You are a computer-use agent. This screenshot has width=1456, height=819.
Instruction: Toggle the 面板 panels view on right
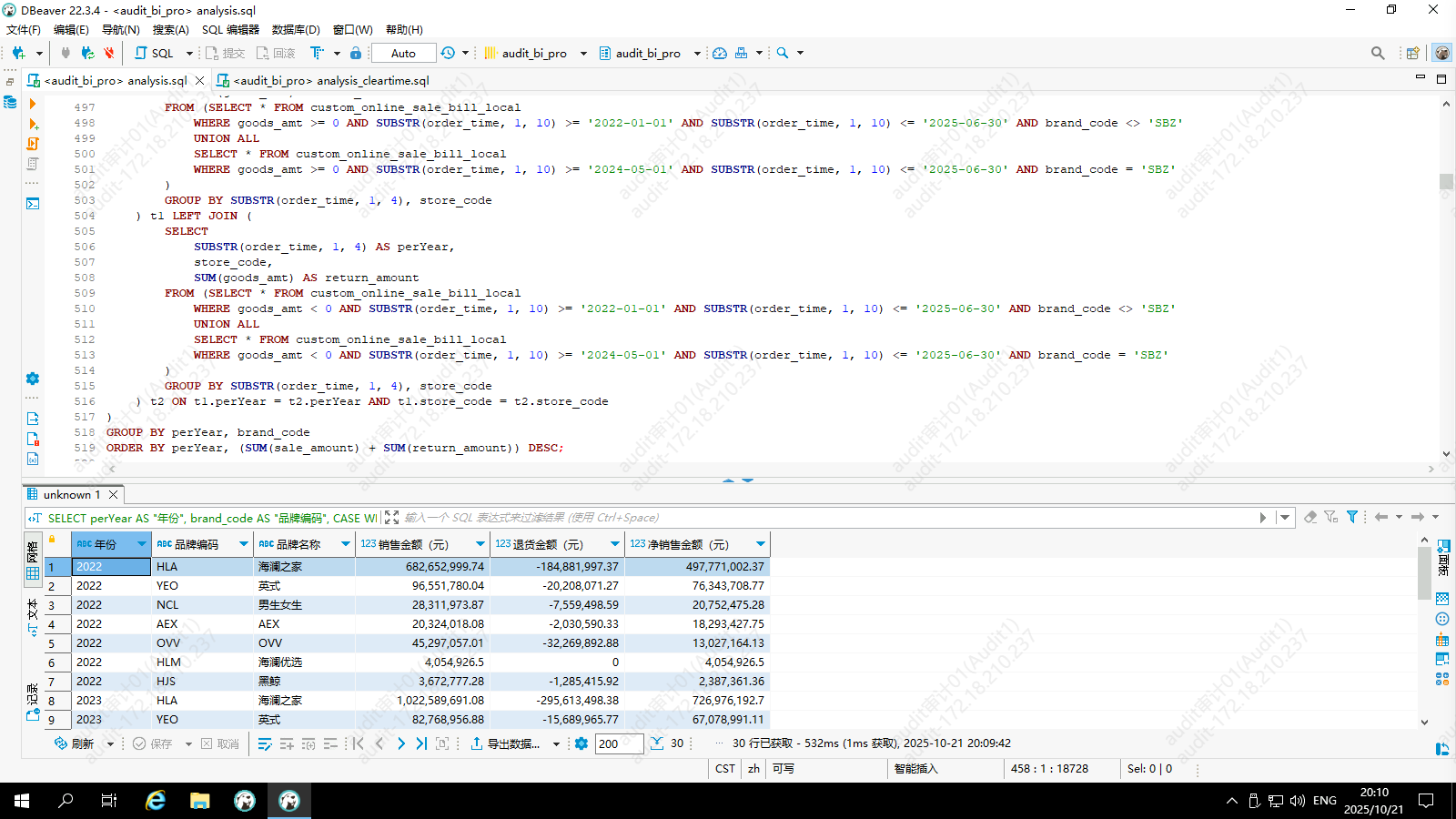coord(1443,557)
